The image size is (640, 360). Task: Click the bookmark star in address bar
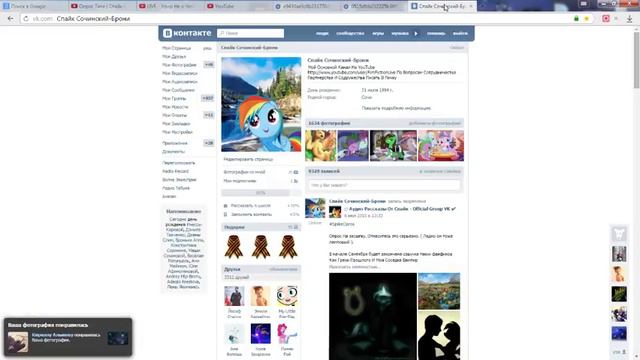pyautogui.click(x=587, y=19)
